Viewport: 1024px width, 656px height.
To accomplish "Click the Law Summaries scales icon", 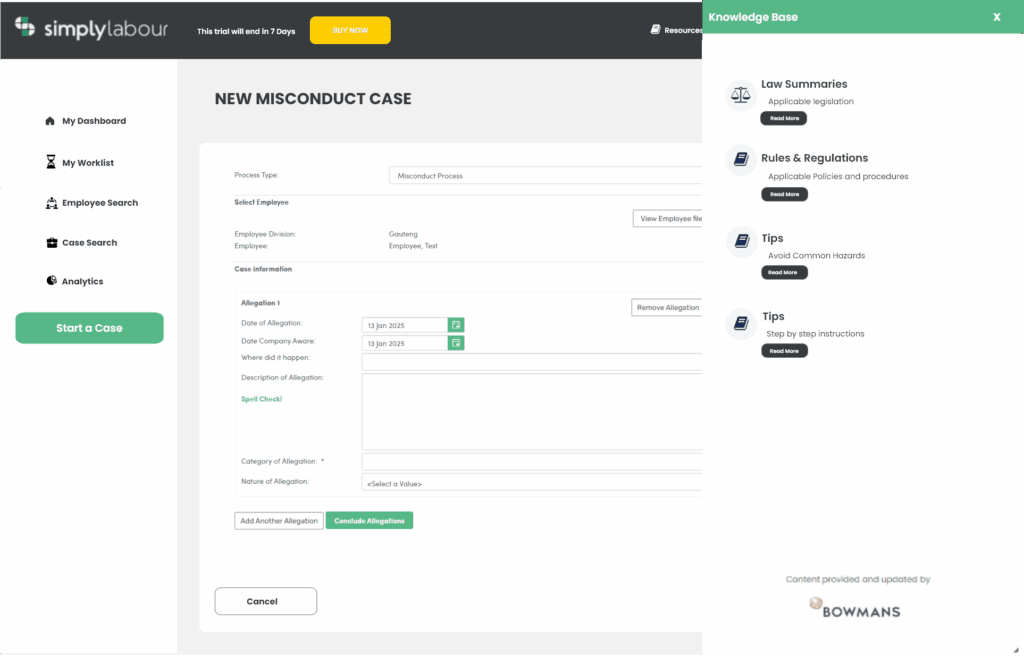I will [740, 95].
